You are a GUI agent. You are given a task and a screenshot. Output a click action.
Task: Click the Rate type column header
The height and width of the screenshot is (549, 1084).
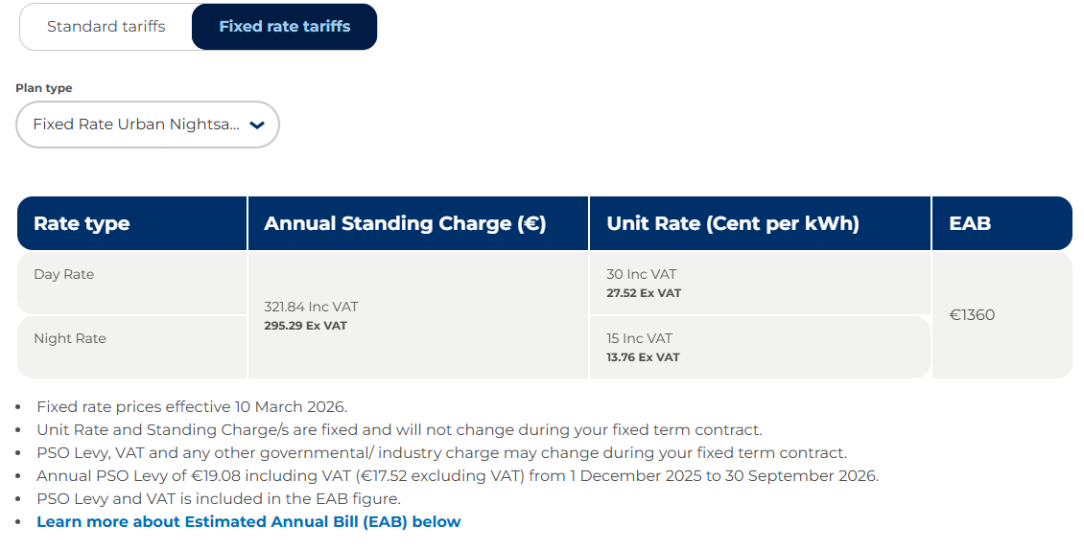click(82, 224)
